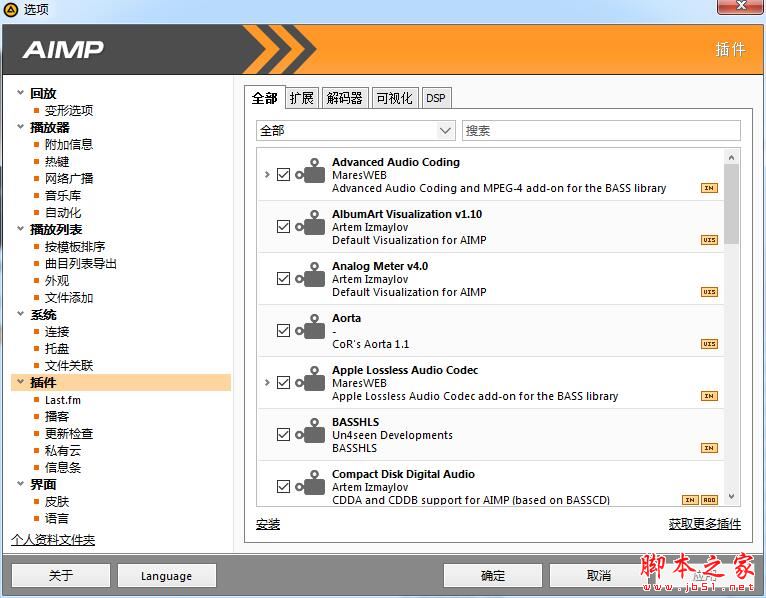766x598 pixels.
Task: Click the Compact Disk Digital Audio plugin icon
Action: point(310,483)
